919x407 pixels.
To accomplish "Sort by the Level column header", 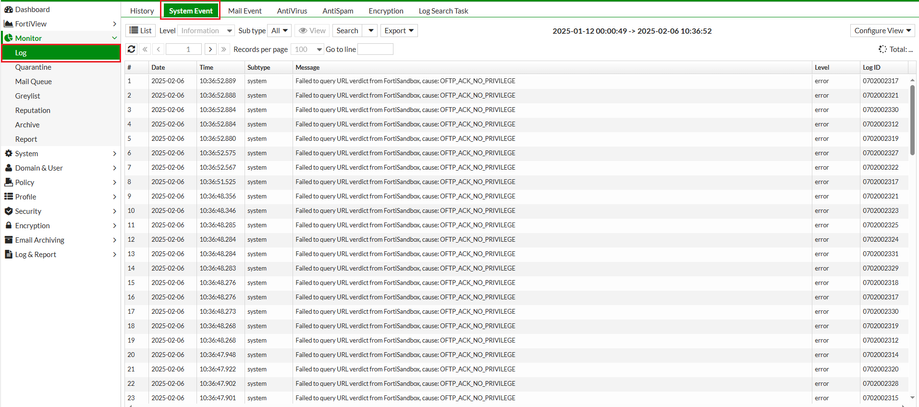I will point(836,67).
